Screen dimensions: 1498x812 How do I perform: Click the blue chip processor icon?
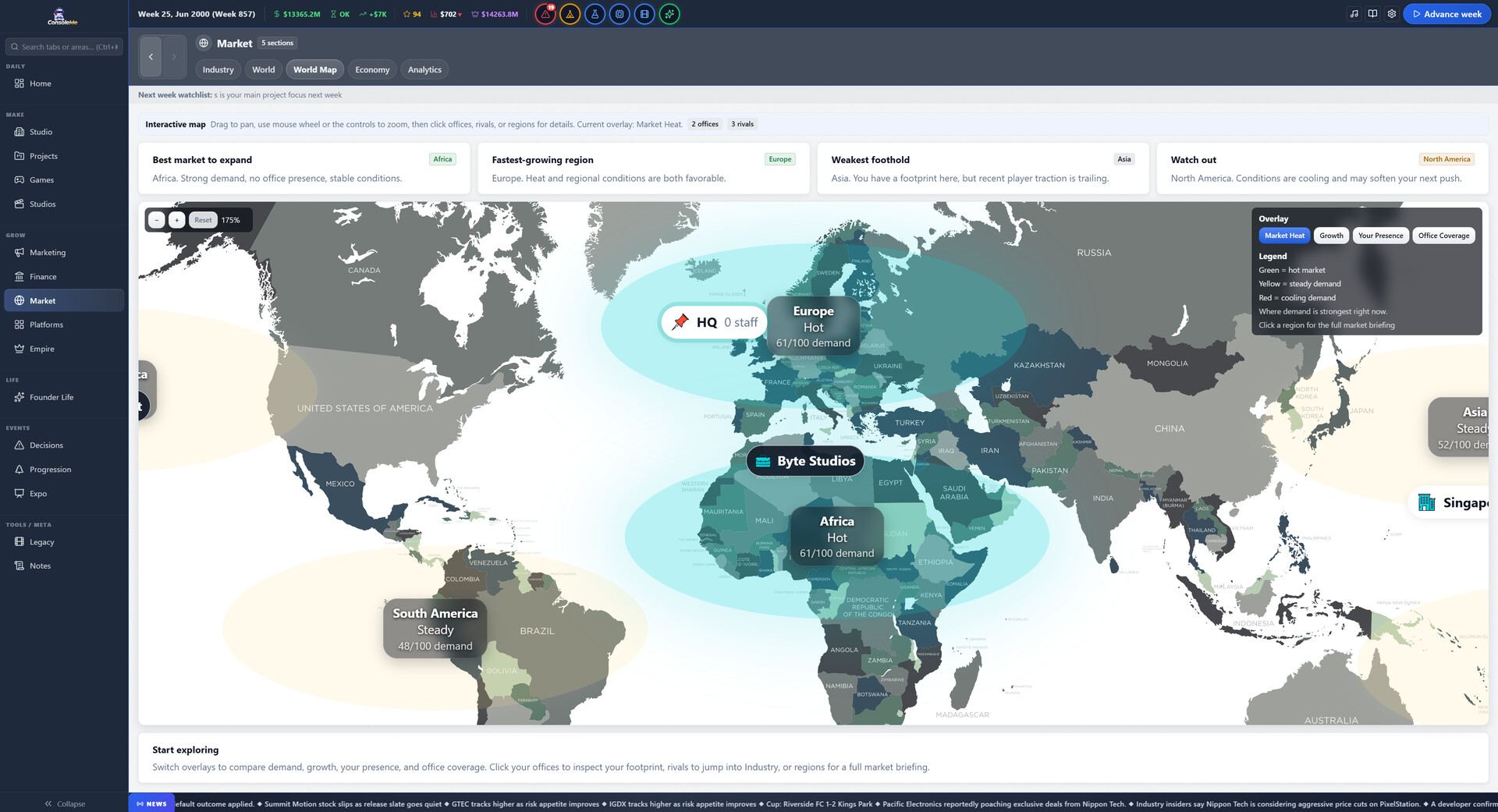(x=619, y=14)
